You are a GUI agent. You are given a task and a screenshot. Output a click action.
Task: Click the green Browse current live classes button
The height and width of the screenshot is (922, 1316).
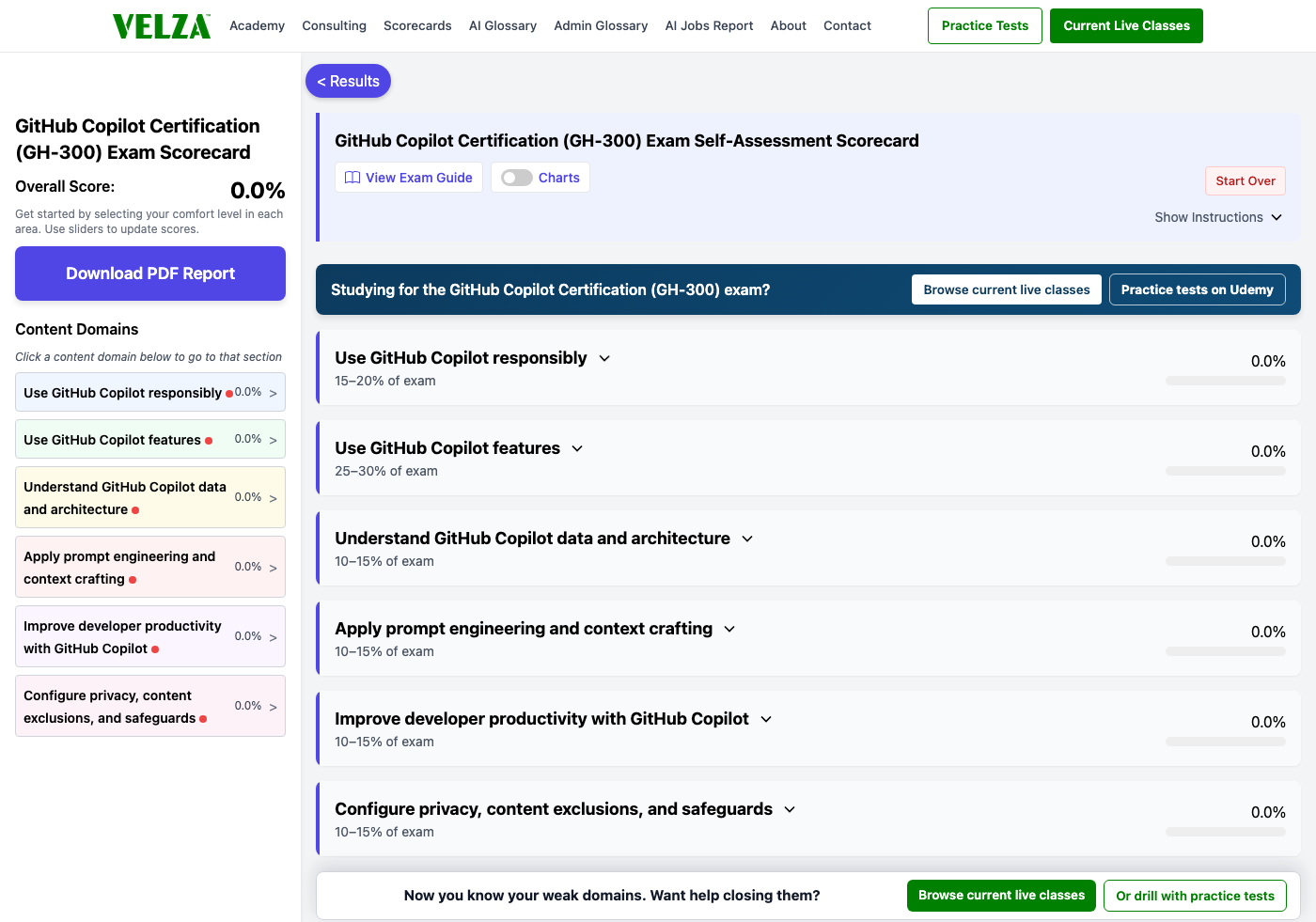(1001, 896)
